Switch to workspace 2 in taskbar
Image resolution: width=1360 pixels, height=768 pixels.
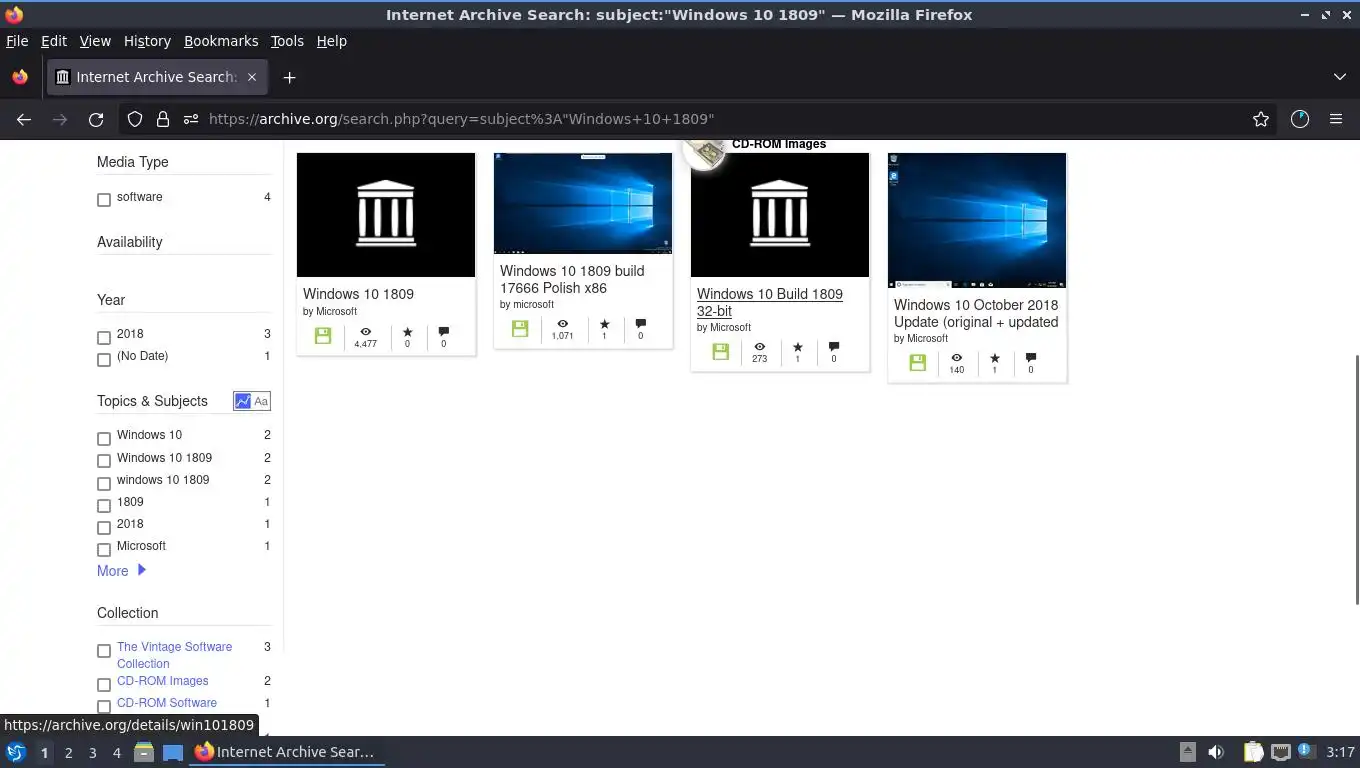point(69,752)
